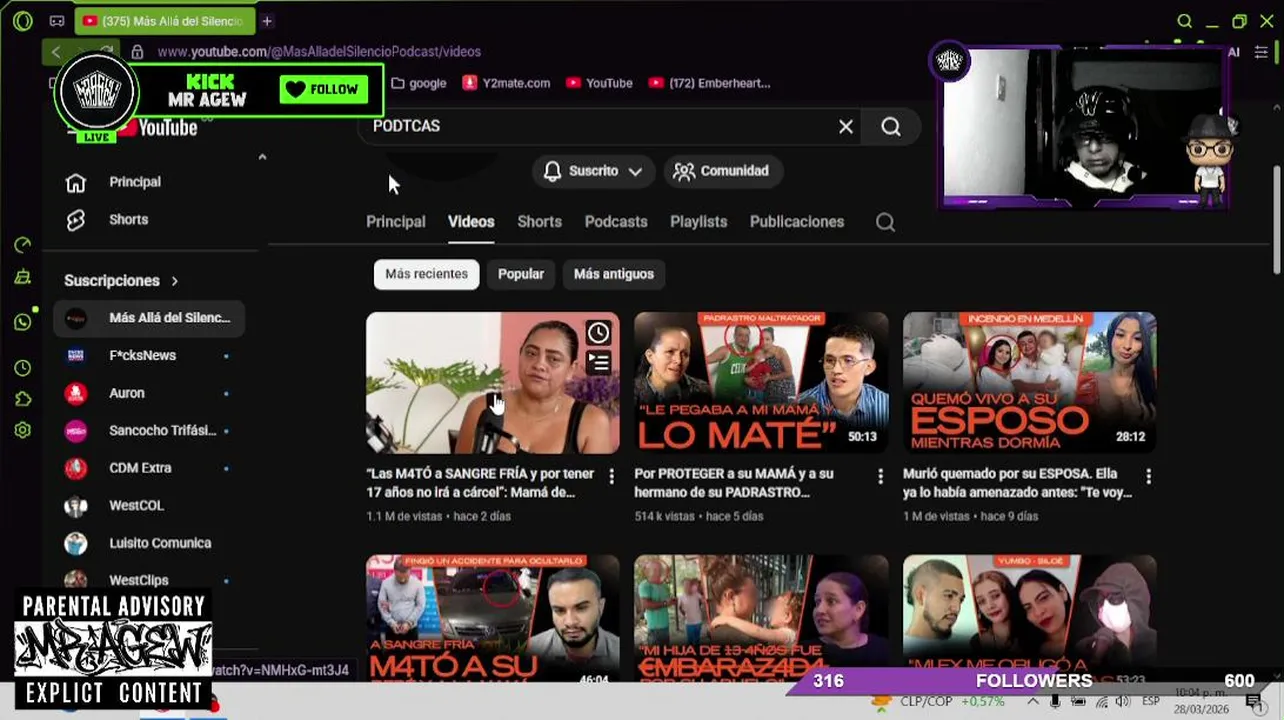Image resolution: width=1284 pixels, height=720 pixels.
Task: Select the Videos channel tab
Action: pos(471,222)
